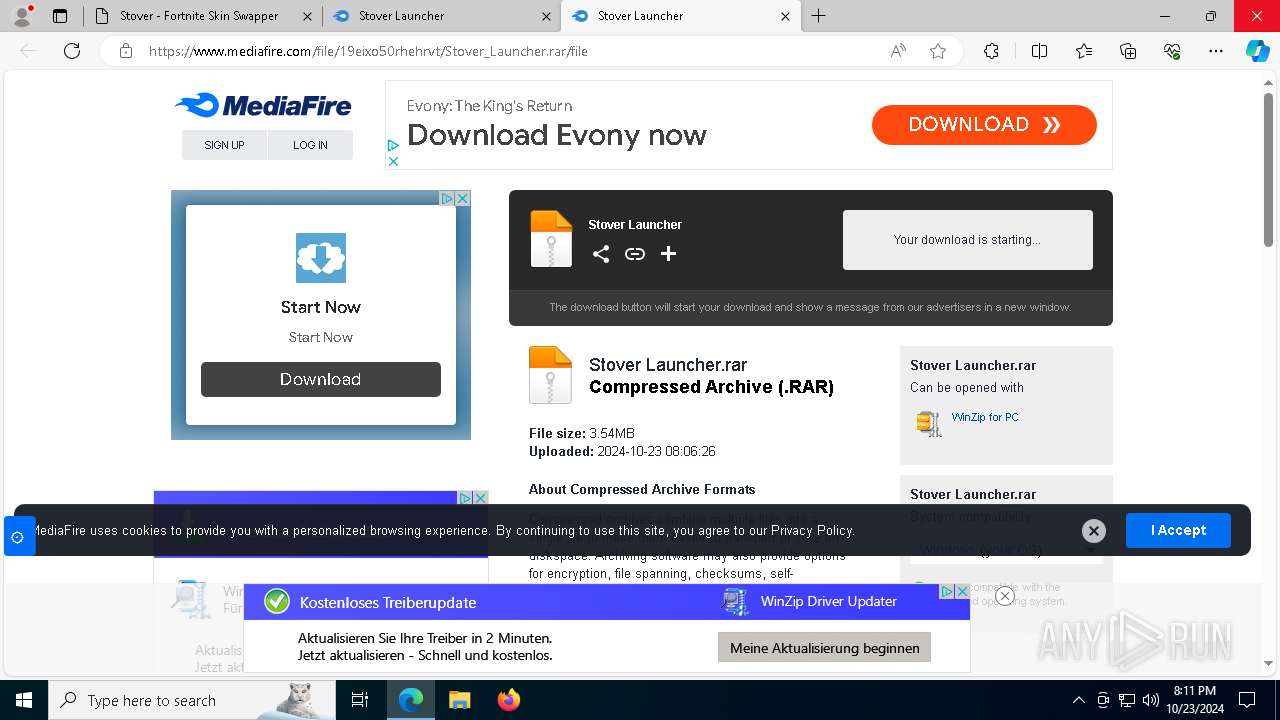Open Windows Start menu
Screen dimensions: 1280x720
point(24,700)
